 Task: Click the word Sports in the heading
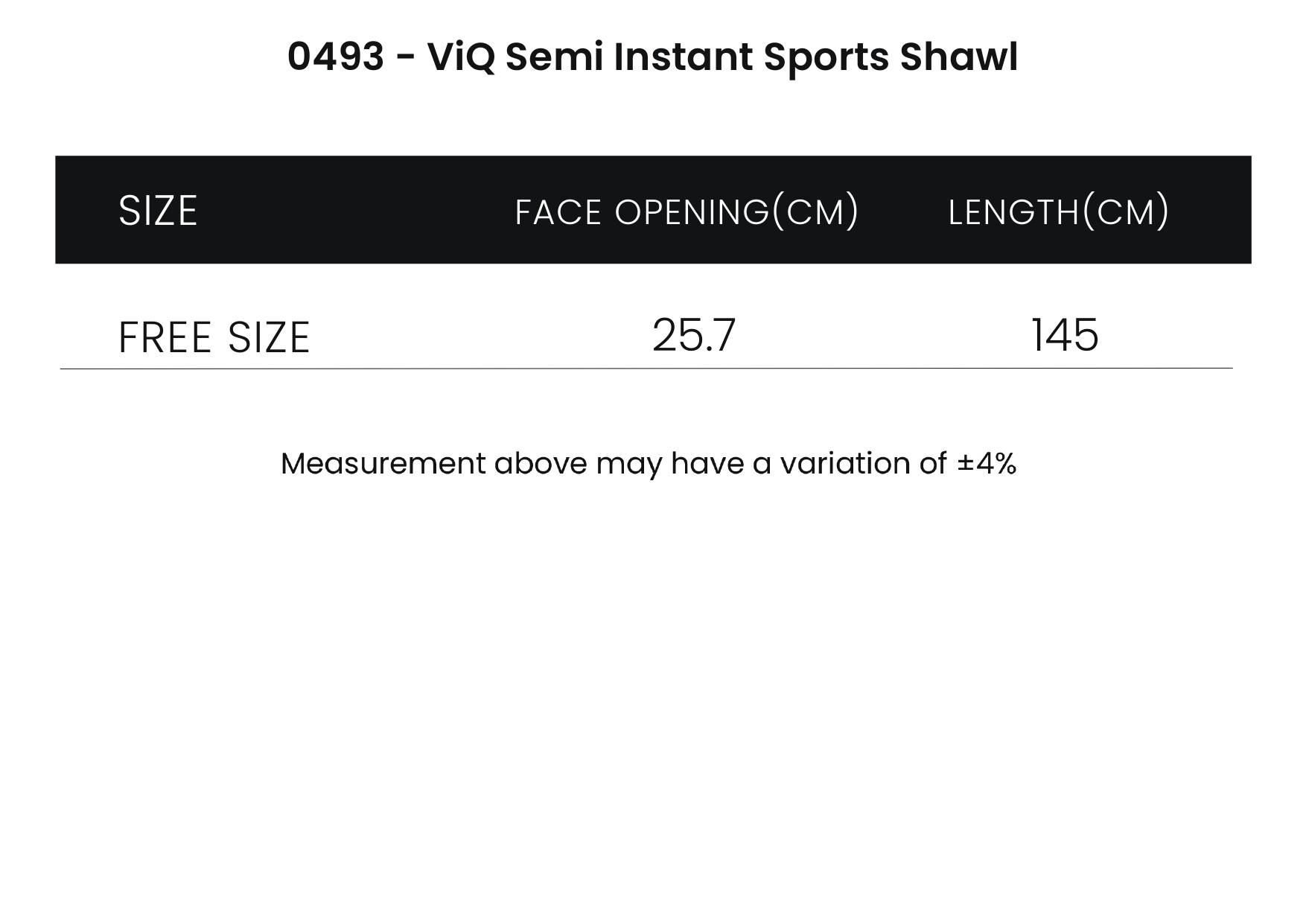click(x=826, y=58)
